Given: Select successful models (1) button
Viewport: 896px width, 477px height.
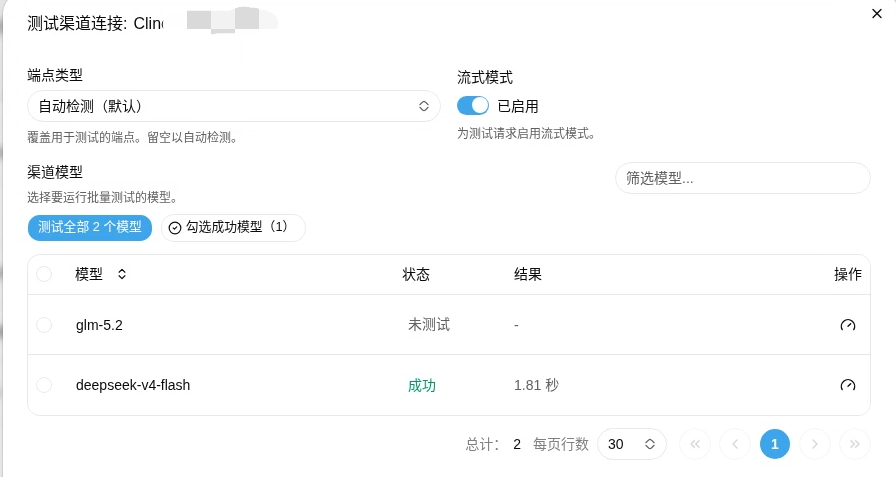Looking at the screenshot, I should [233, 227].
